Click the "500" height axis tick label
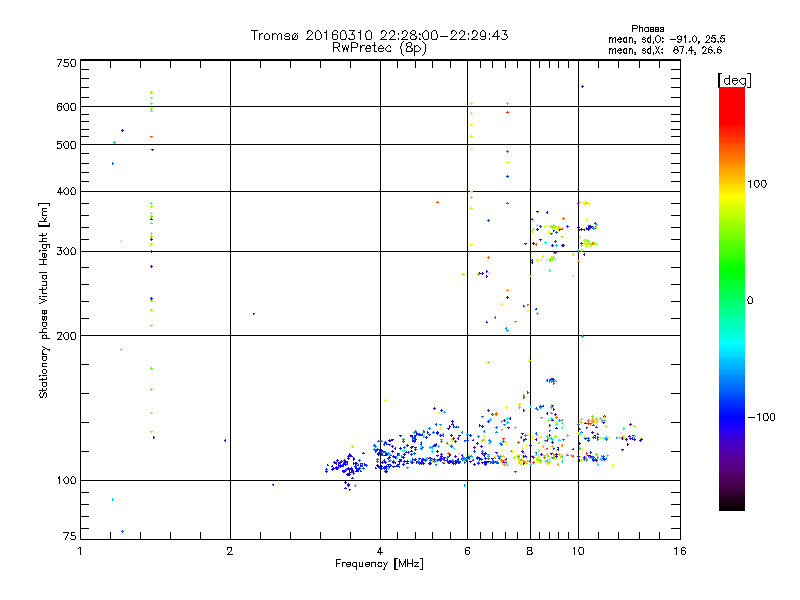The height and width of the screenshot is (600, 800). coord(66,145)
